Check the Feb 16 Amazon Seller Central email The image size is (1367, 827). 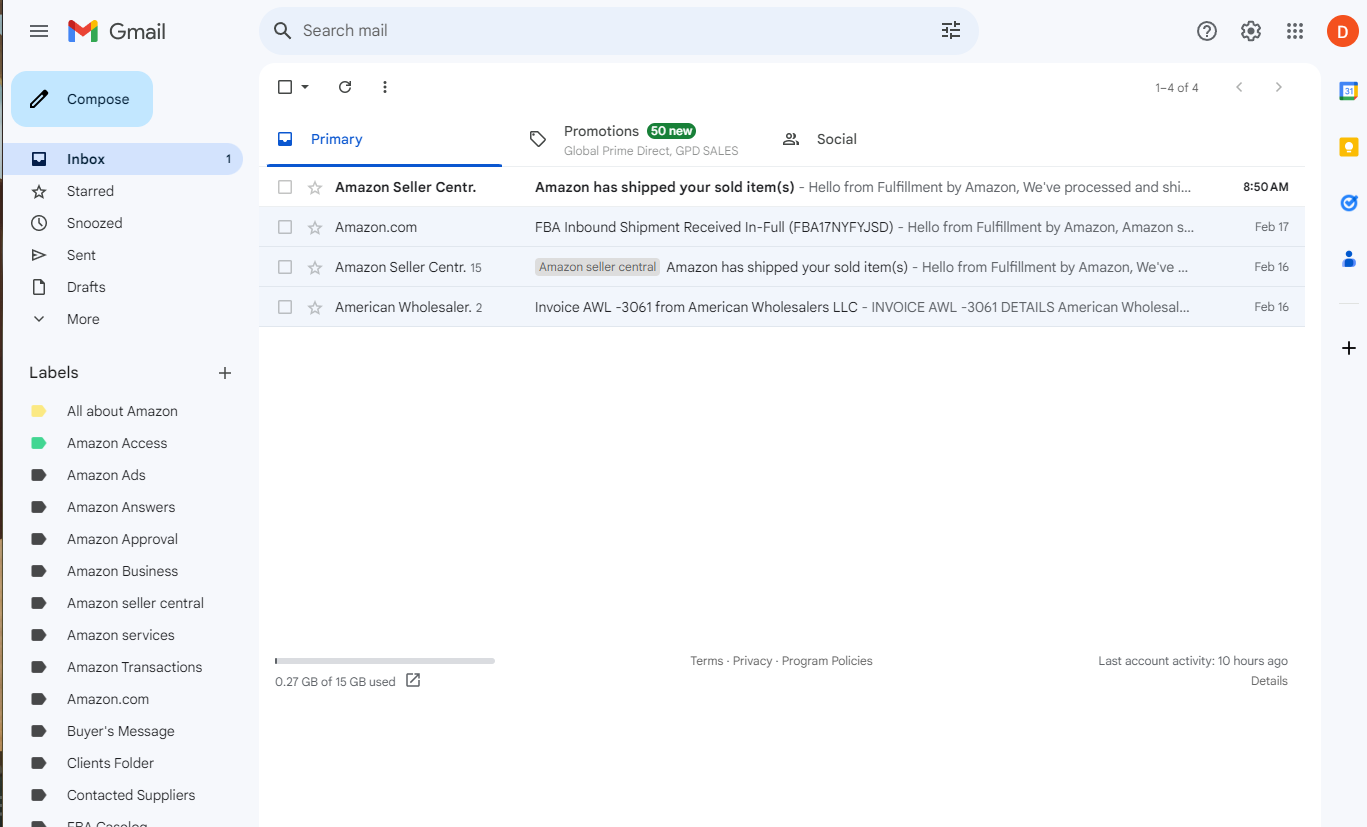[285, 267]
